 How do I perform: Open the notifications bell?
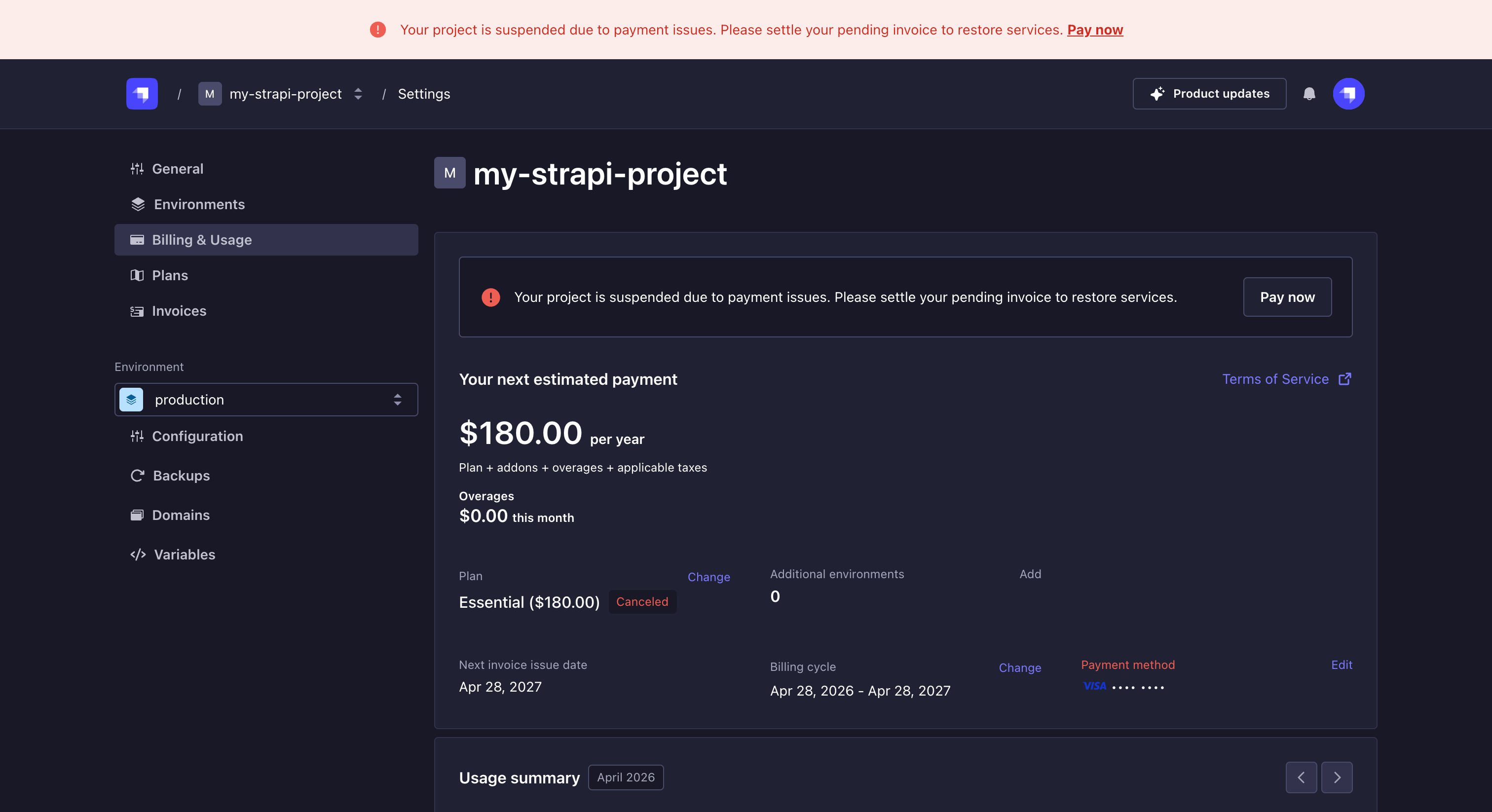[1309, 94]
